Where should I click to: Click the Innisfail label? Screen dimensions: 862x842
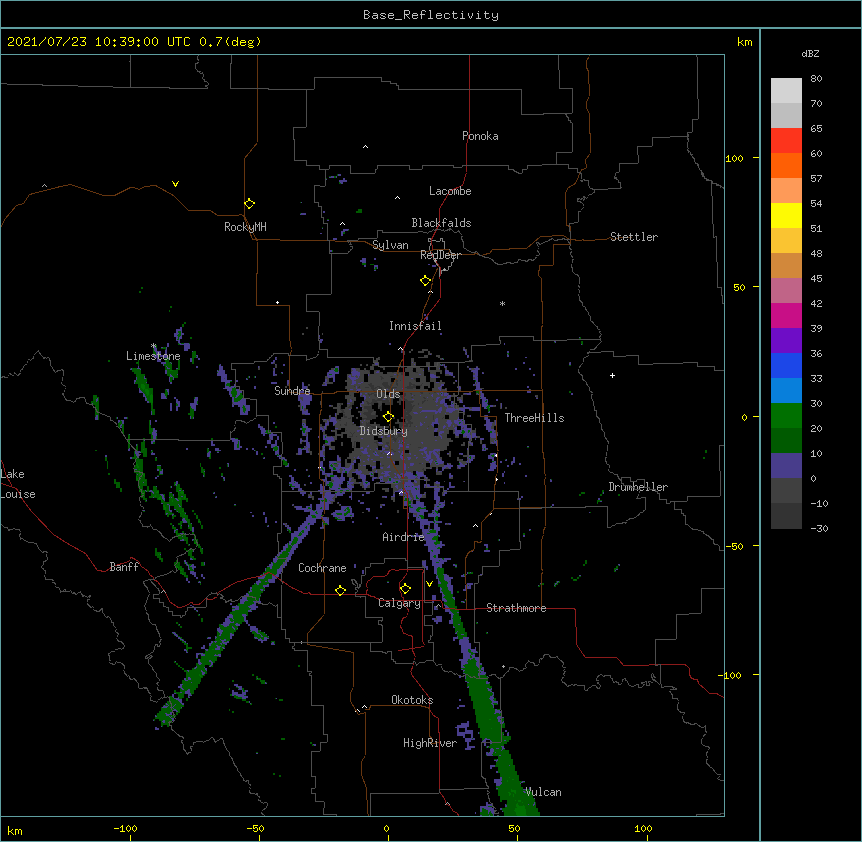[x=415, y=326]
